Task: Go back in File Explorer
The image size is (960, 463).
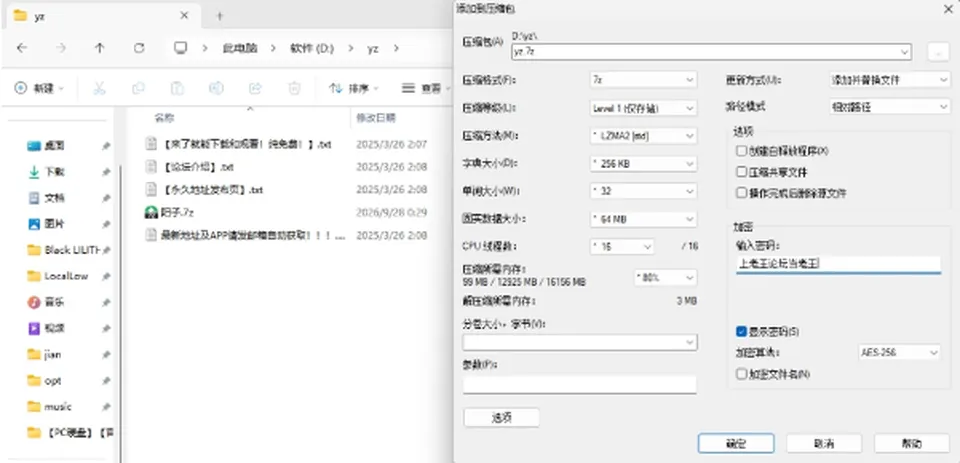Action: [22, 48]
